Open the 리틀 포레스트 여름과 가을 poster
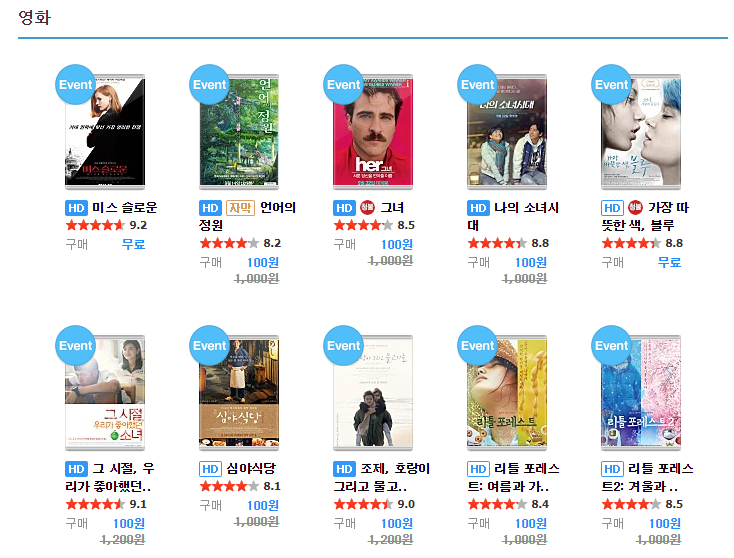Screen dimensions: 734x558 pos(507,393)
